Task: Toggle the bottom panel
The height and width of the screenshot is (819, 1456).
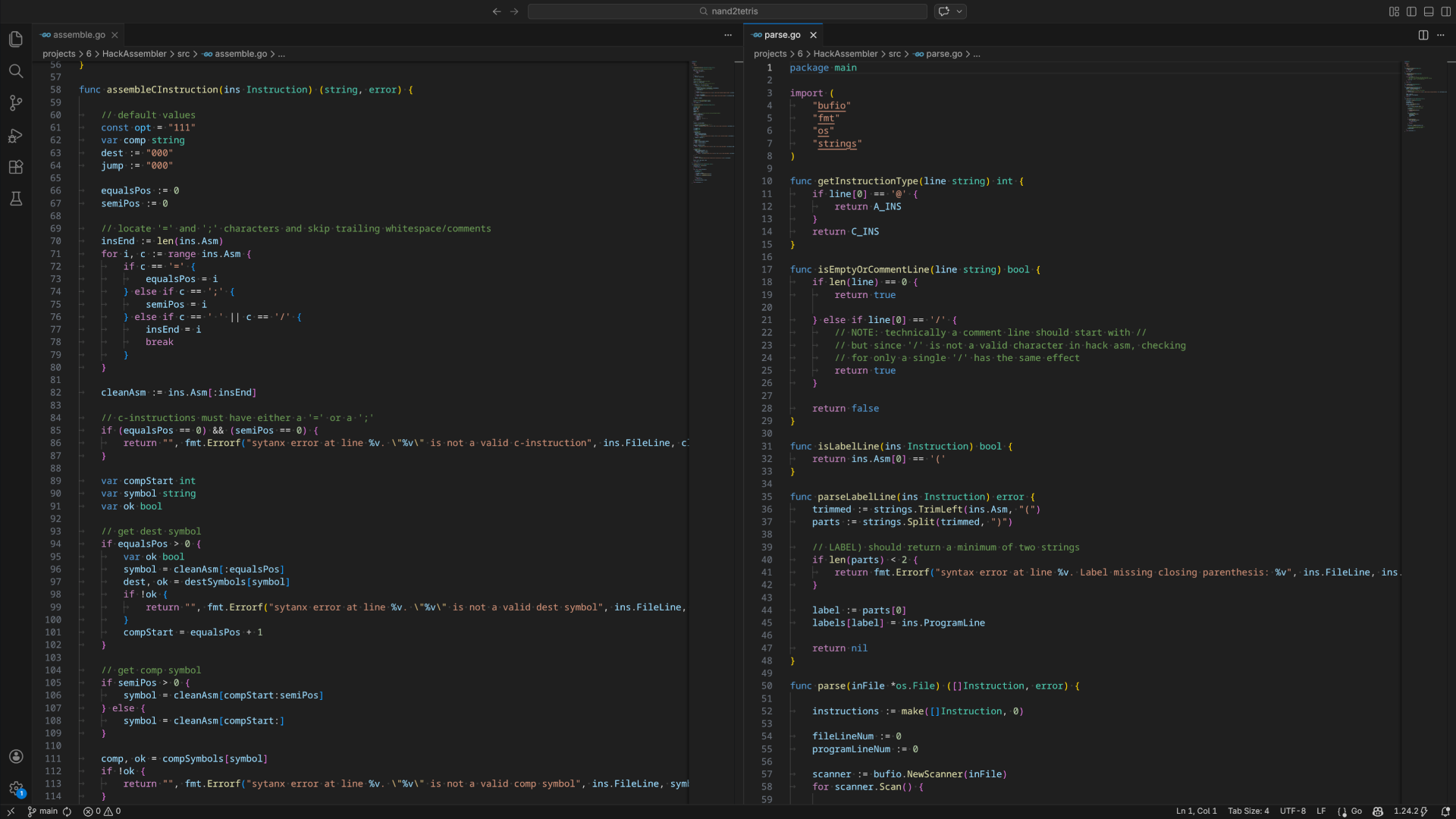Action: pyautogui.click(x=1429, y=11)
